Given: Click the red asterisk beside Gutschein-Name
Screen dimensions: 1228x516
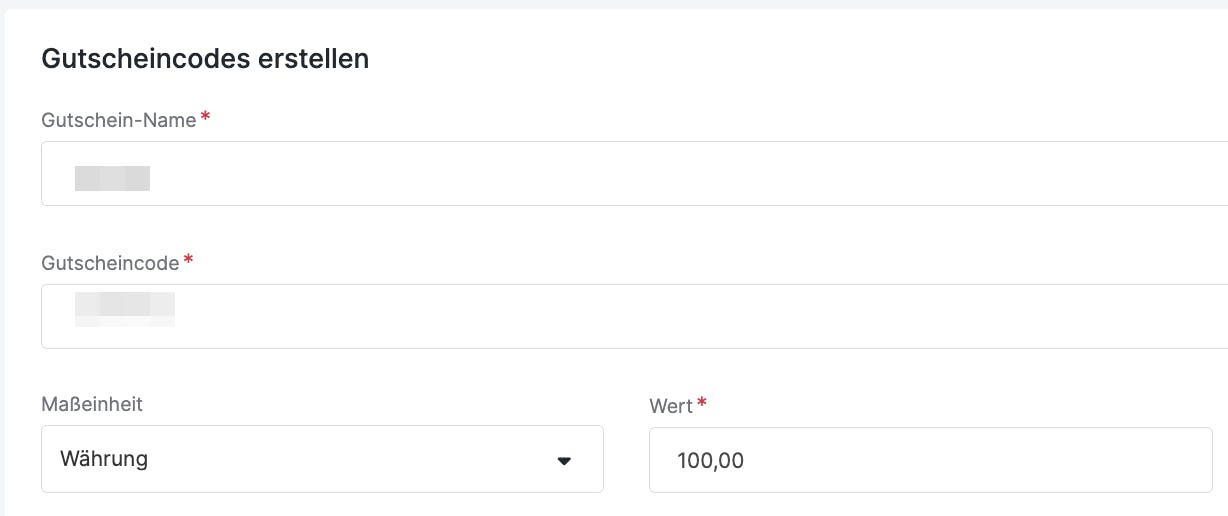Looking at the screenshot, I should tap(205, 118).
